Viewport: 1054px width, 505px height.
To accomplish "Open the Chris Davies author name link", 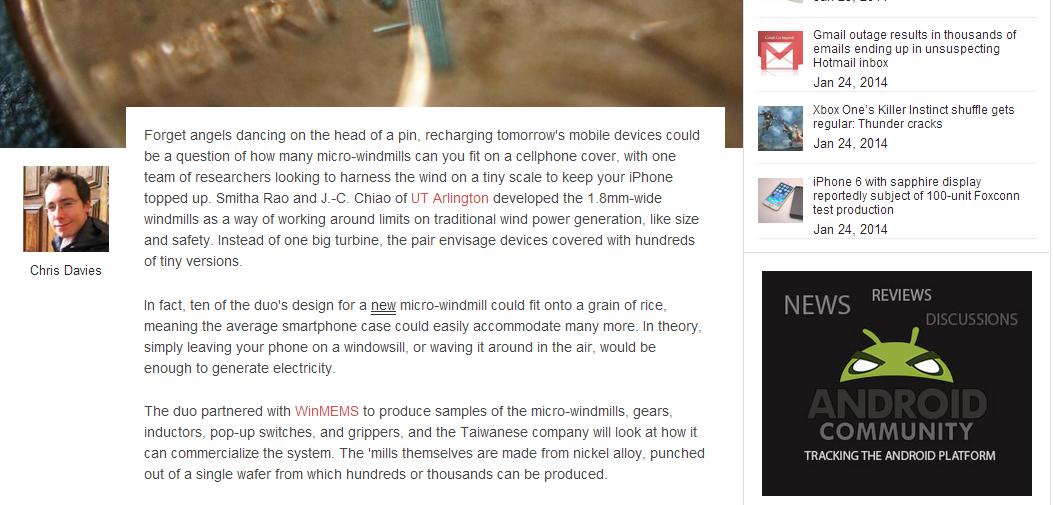I will coord(66,270).
